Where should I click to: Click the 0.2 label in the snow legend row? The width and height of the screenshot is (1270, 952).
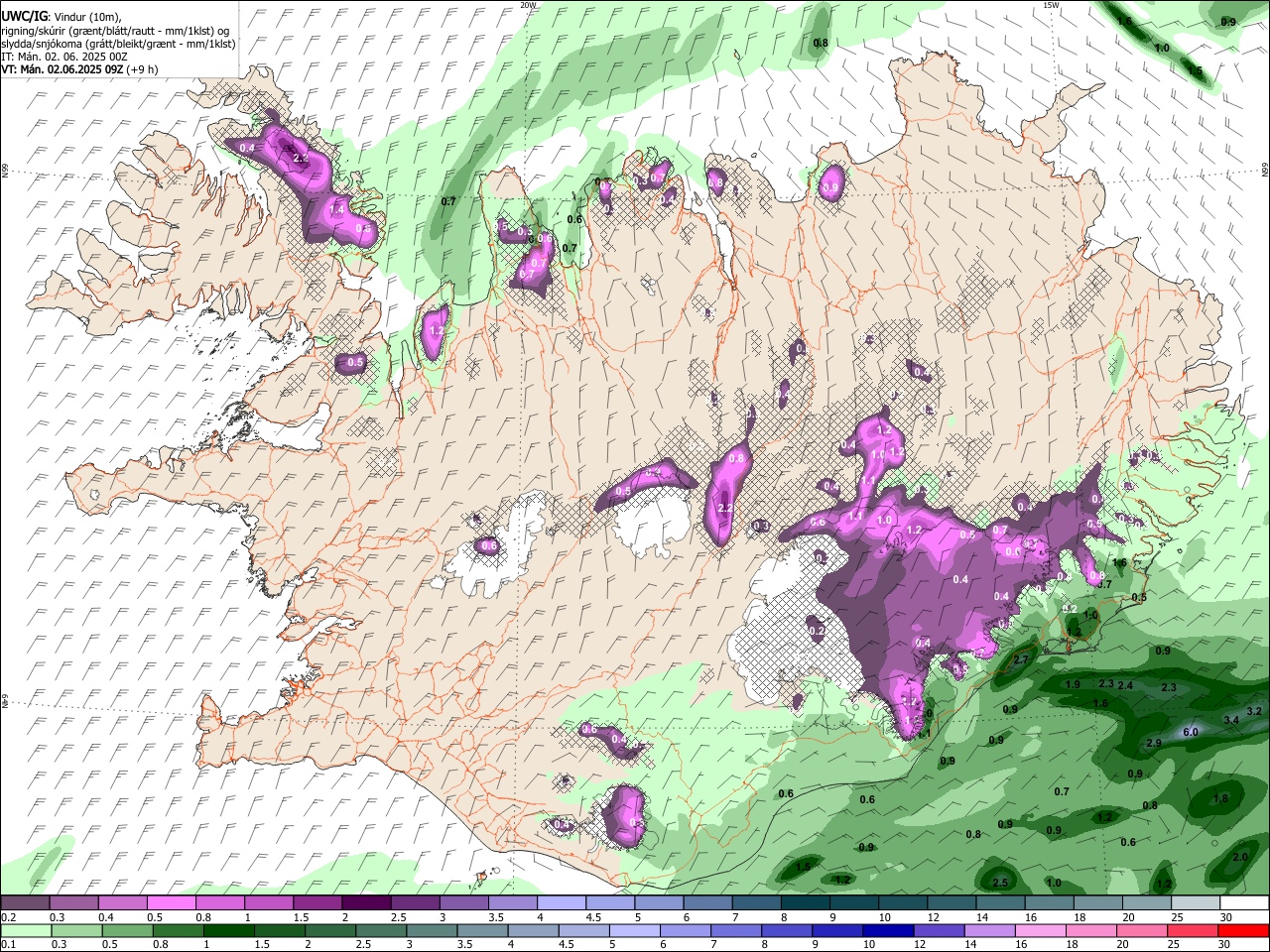(9, 917)
